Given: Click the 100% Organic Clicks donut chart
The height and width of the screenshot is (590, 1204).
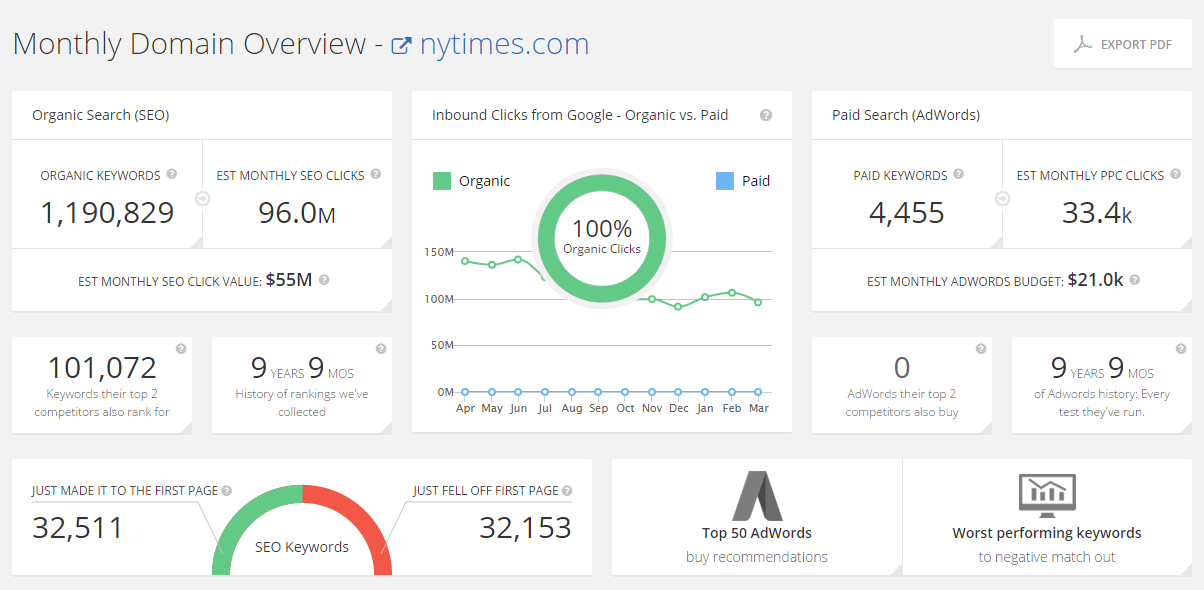Looking at the screenshot, I should [x=602, y=237].
